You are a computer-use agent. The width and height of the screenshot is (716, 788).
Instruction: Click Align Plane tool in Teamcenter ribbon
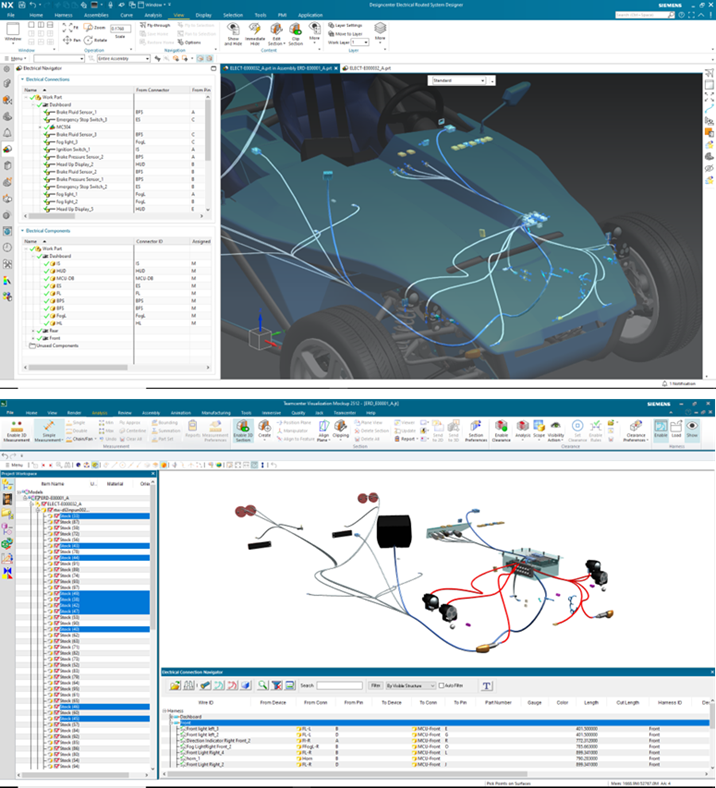click(324, 431)
